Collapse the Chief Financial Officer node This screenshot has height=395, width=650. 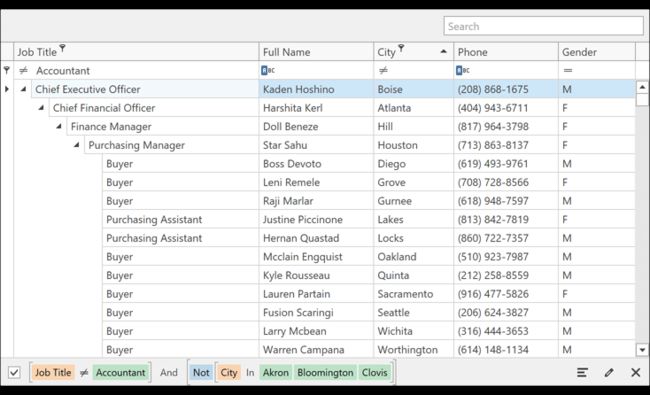coord(41,108)
